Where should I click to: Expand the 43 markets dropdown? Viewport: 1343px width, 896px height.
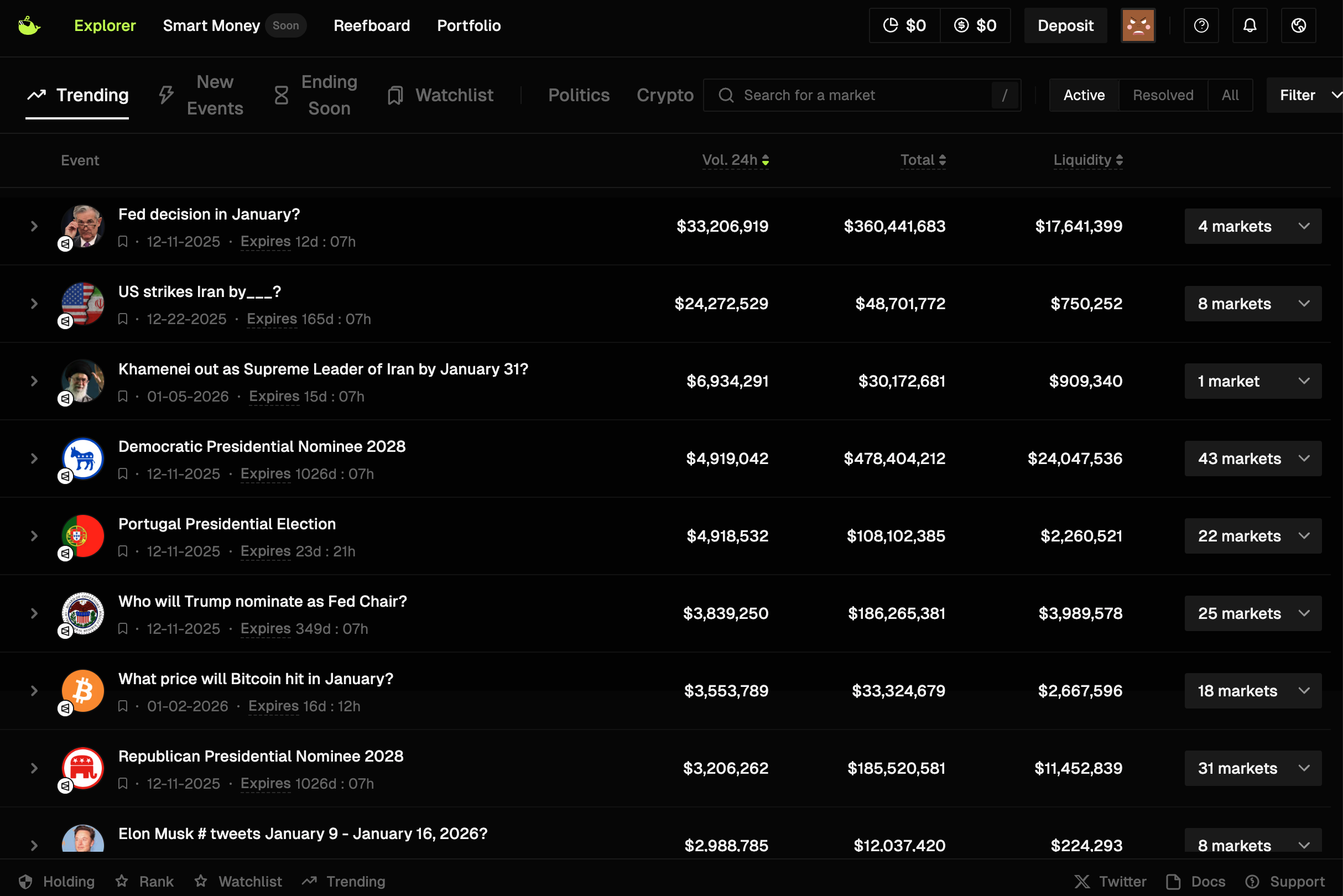coord(1252,459)
